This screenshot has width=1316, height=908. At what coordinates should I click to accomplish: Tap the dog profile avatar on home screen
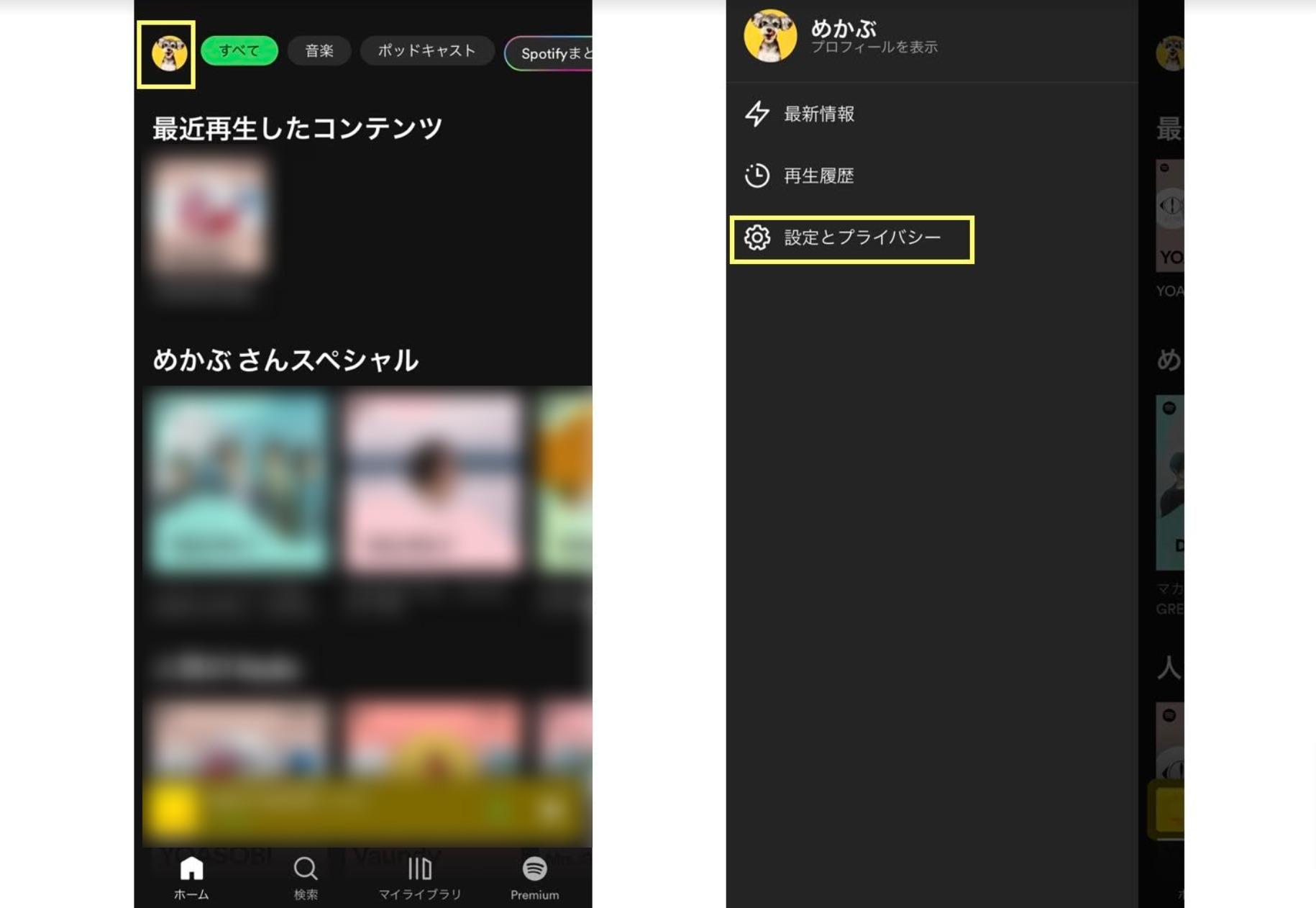[169, 53]
